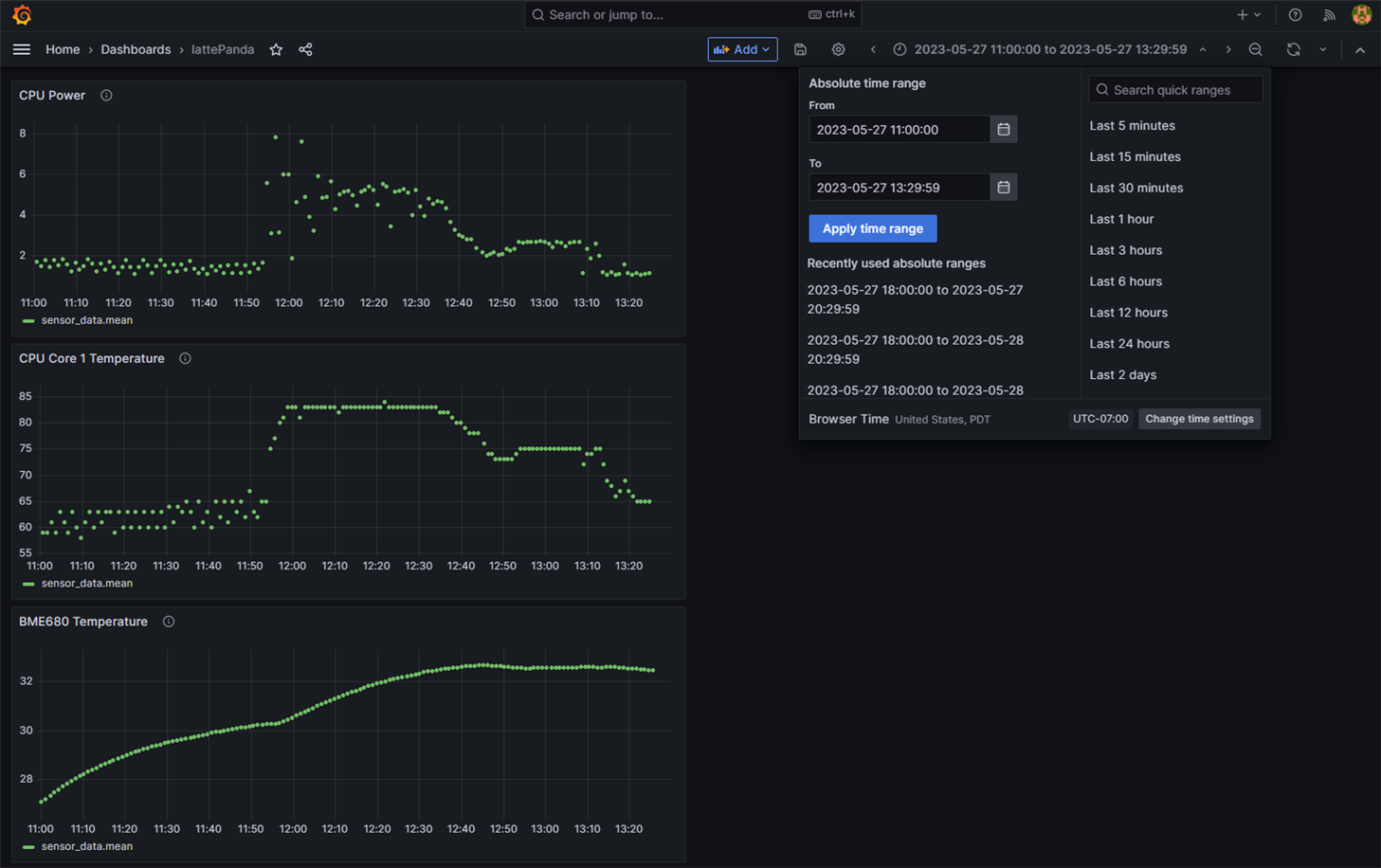Image resolution: width=1381 pixels, height=868 pixels.
Task: Select Last 12 hours quick range
Action: click(1128, 313)
